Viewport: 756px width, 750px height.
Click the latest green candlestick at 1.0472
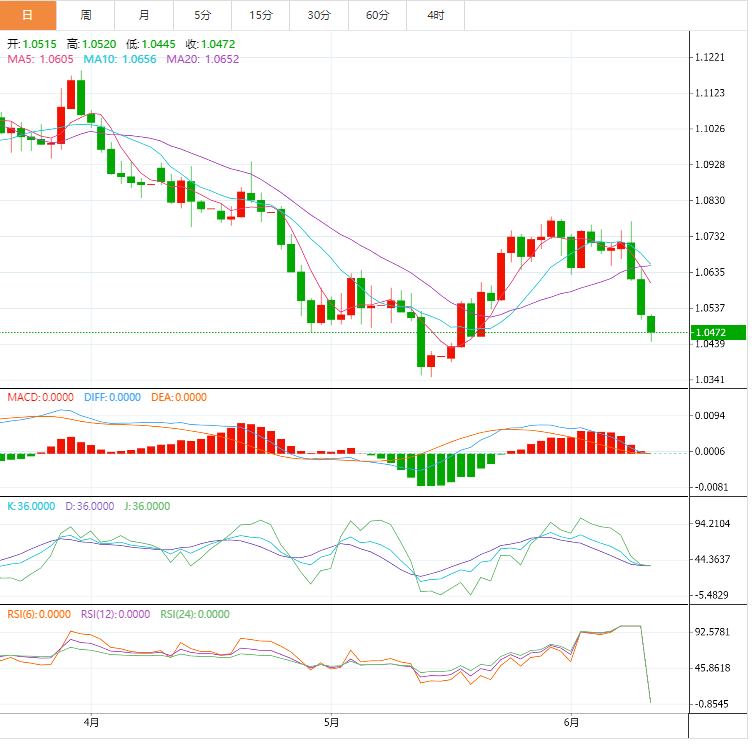tap(651, 324)
